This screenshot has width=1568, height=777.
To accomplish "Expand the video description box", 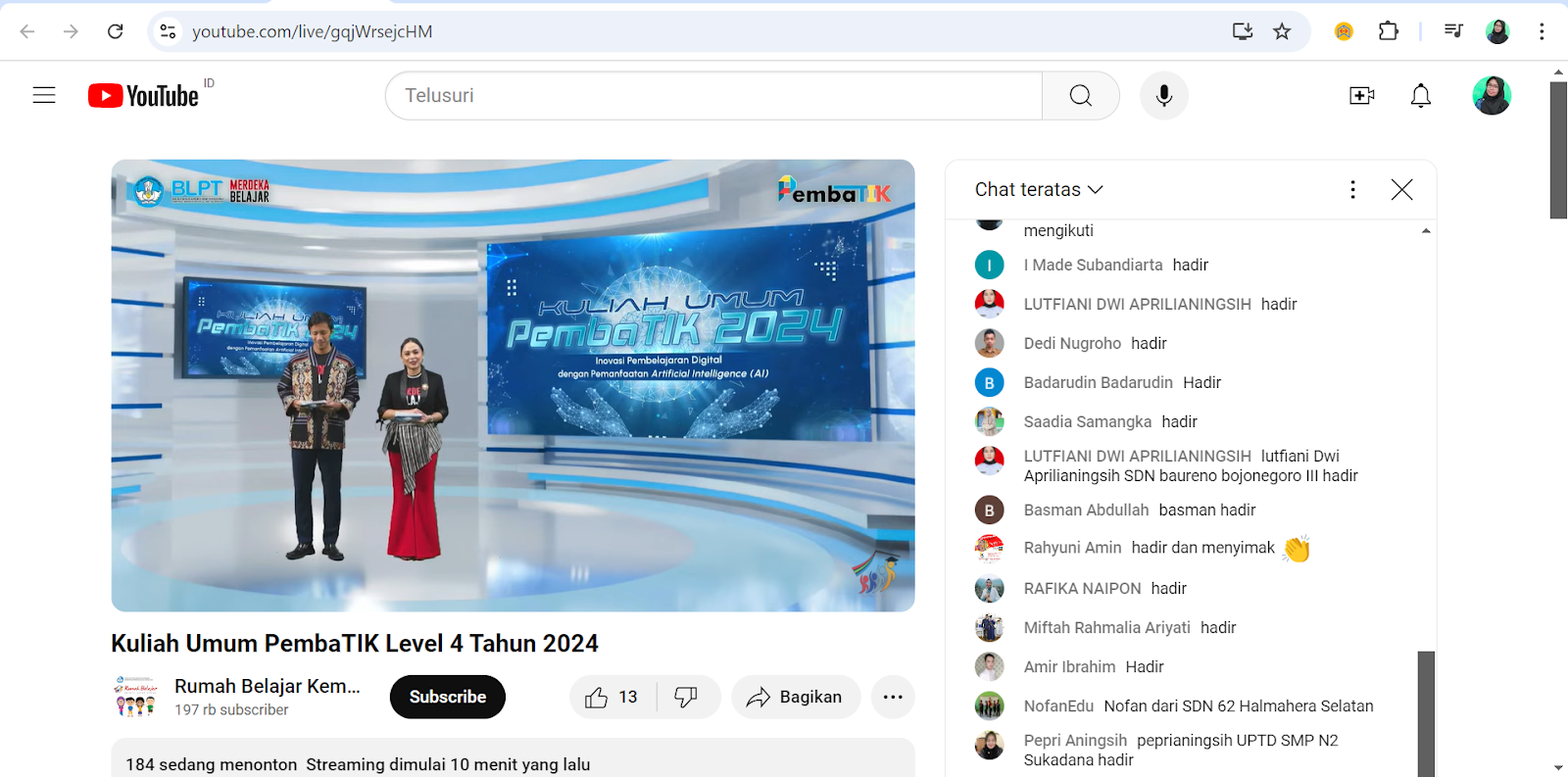I will tap(513, 758).
